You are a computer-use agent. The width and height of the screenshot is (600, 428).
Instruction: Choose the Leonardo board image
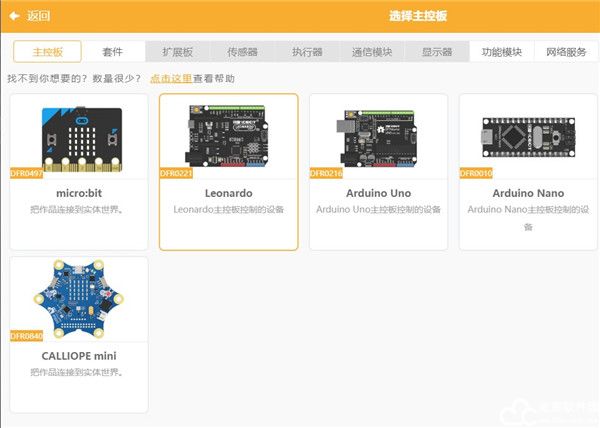tap(228, 137)
